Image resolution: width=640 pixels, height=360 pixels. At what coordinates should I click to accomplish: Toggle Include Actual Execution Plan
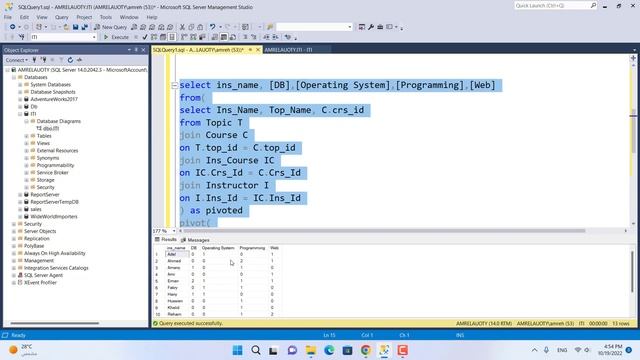pos(184,37)
